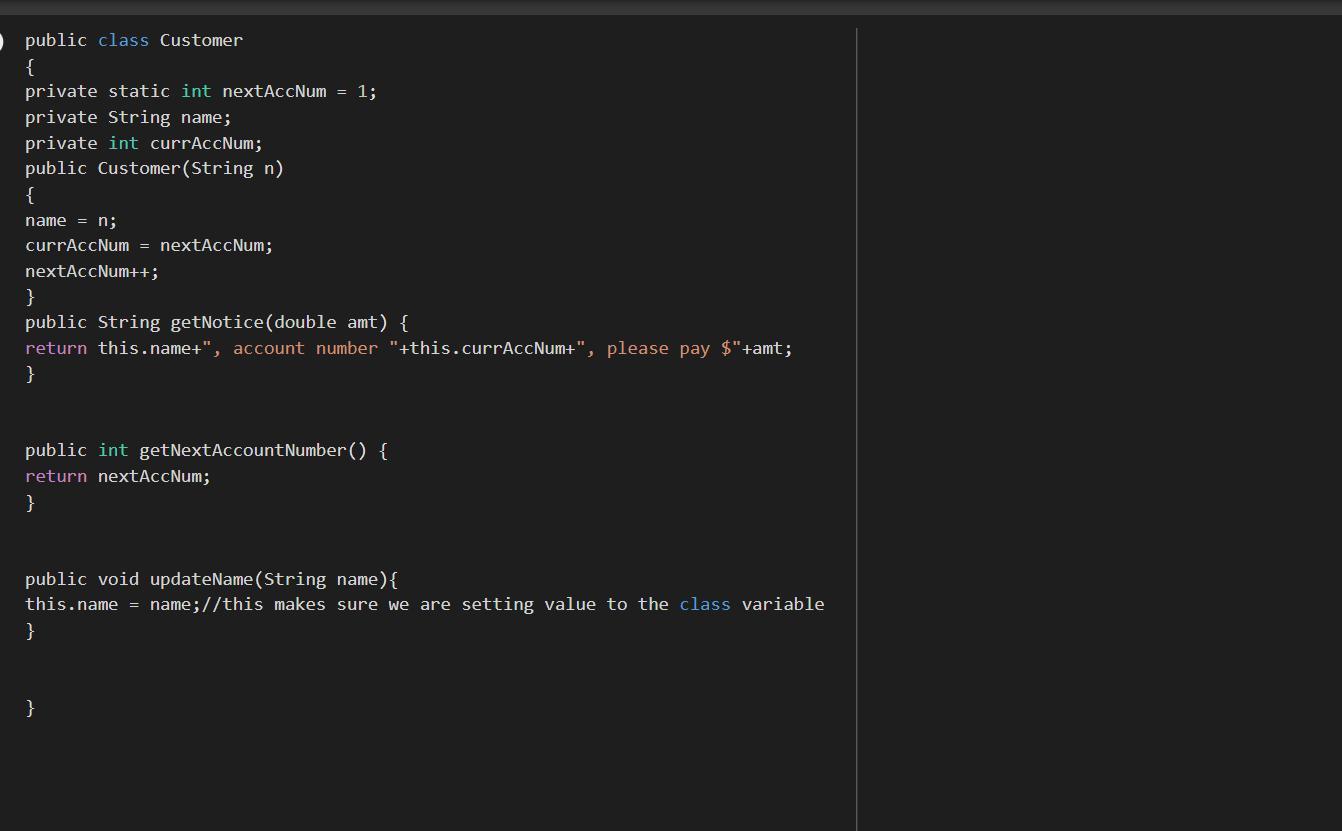Image resolution: width=1342 pixels, height=831 pixels.
Task: Click the partially visible run cell button
Action: click(x=3, y=41)
